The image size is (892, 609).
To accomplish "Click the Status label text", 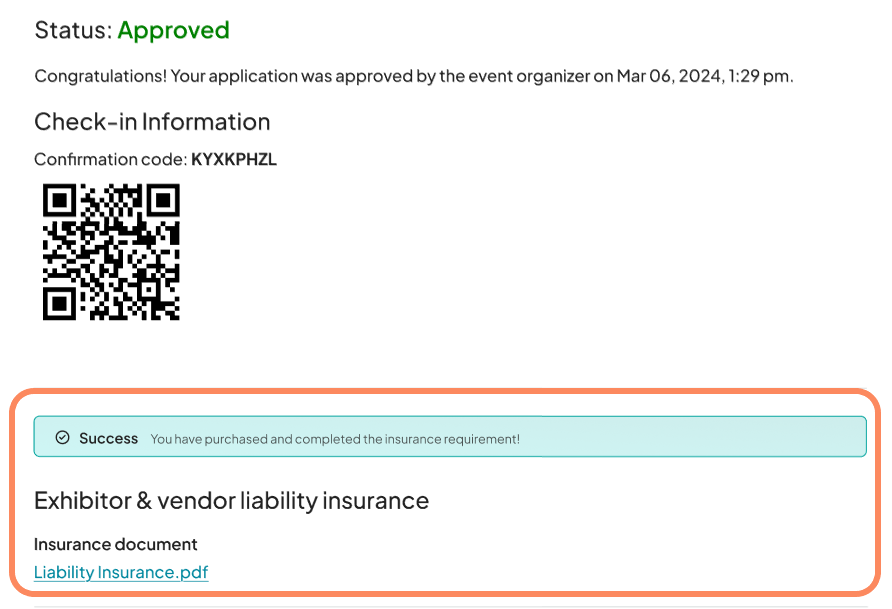I will pos(73,30).
